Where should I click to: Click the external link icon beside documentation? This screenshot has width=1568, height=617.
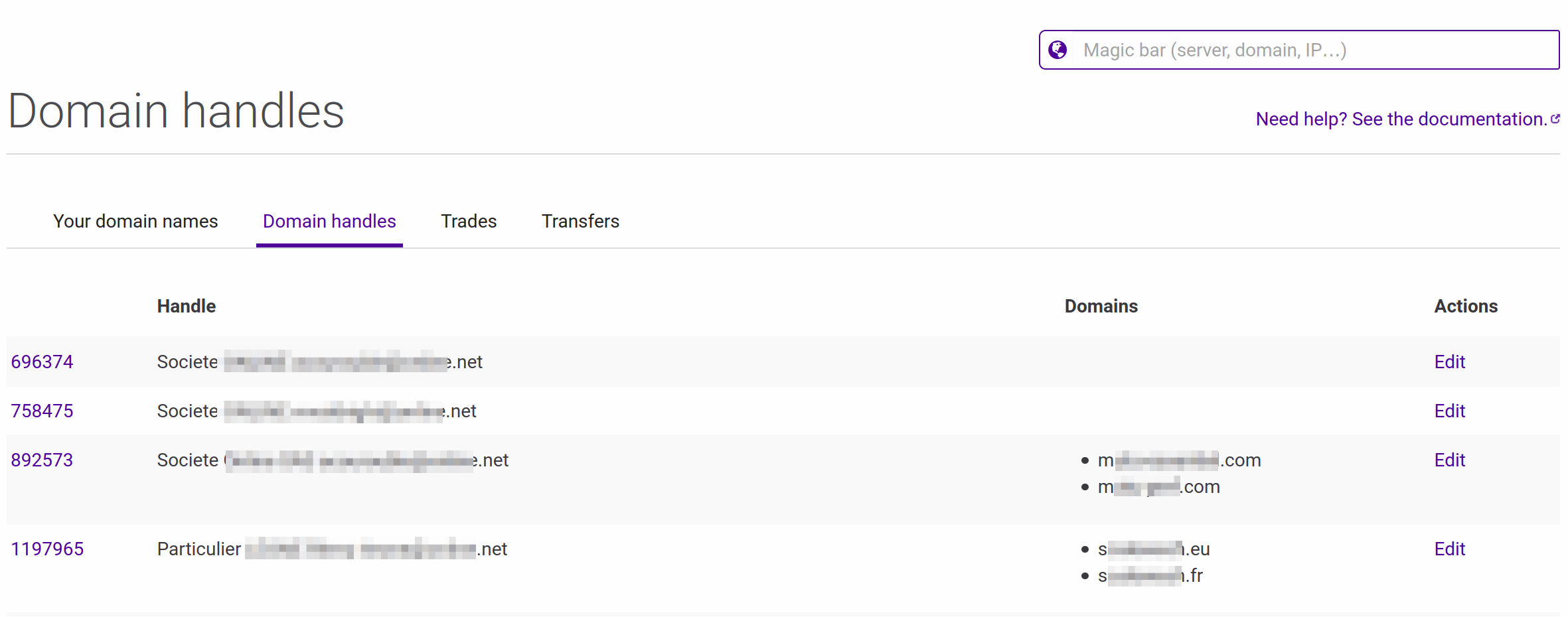(1555, 119)
